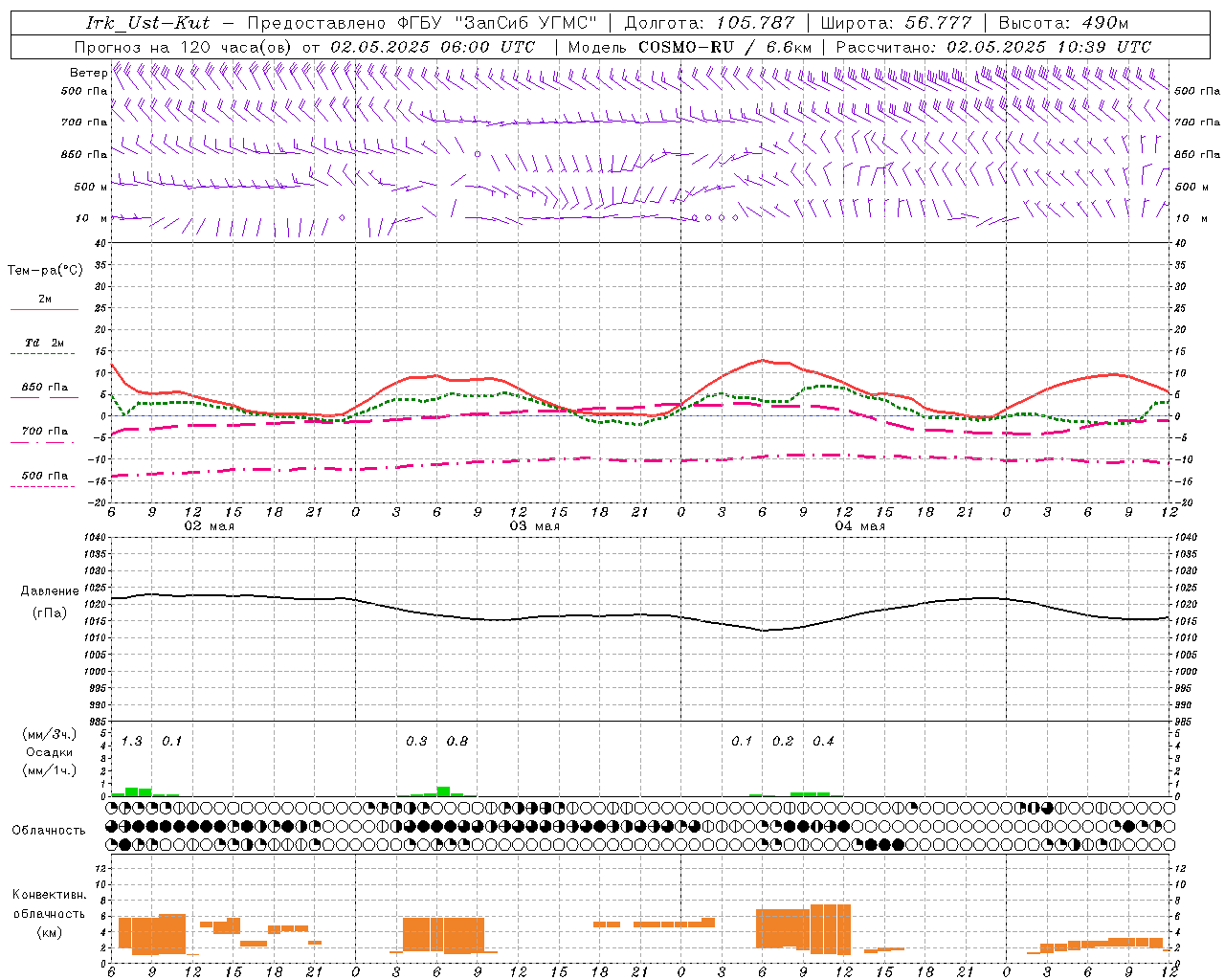
Task: Click the station name Irk_Ust-Kut in the header
Action: (147, 23)
